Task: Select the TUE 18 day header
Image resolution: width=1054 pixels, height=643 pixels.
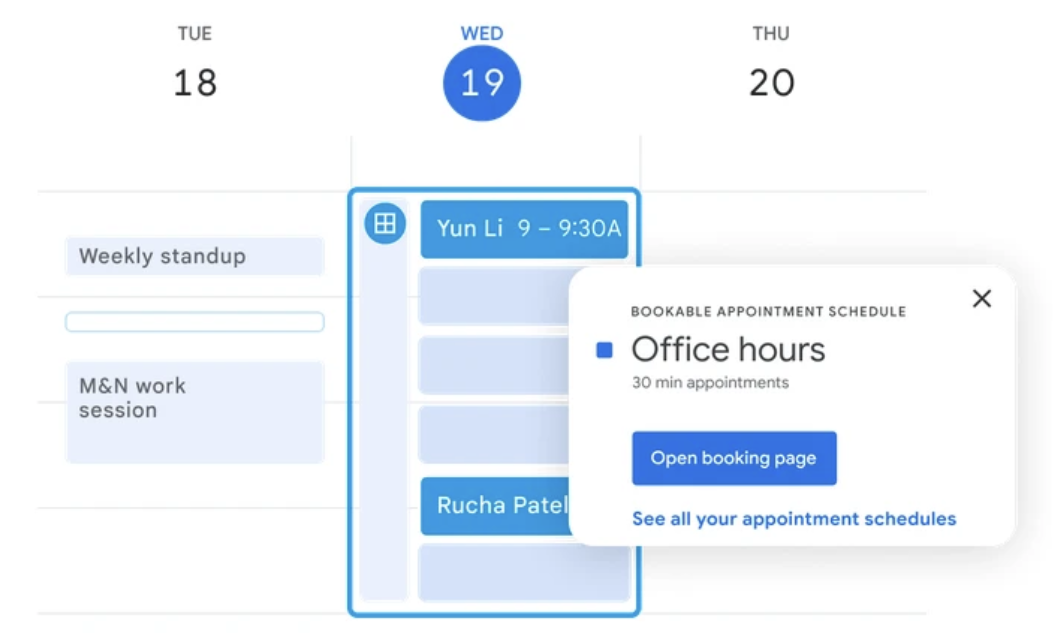Action: (194, 60)
